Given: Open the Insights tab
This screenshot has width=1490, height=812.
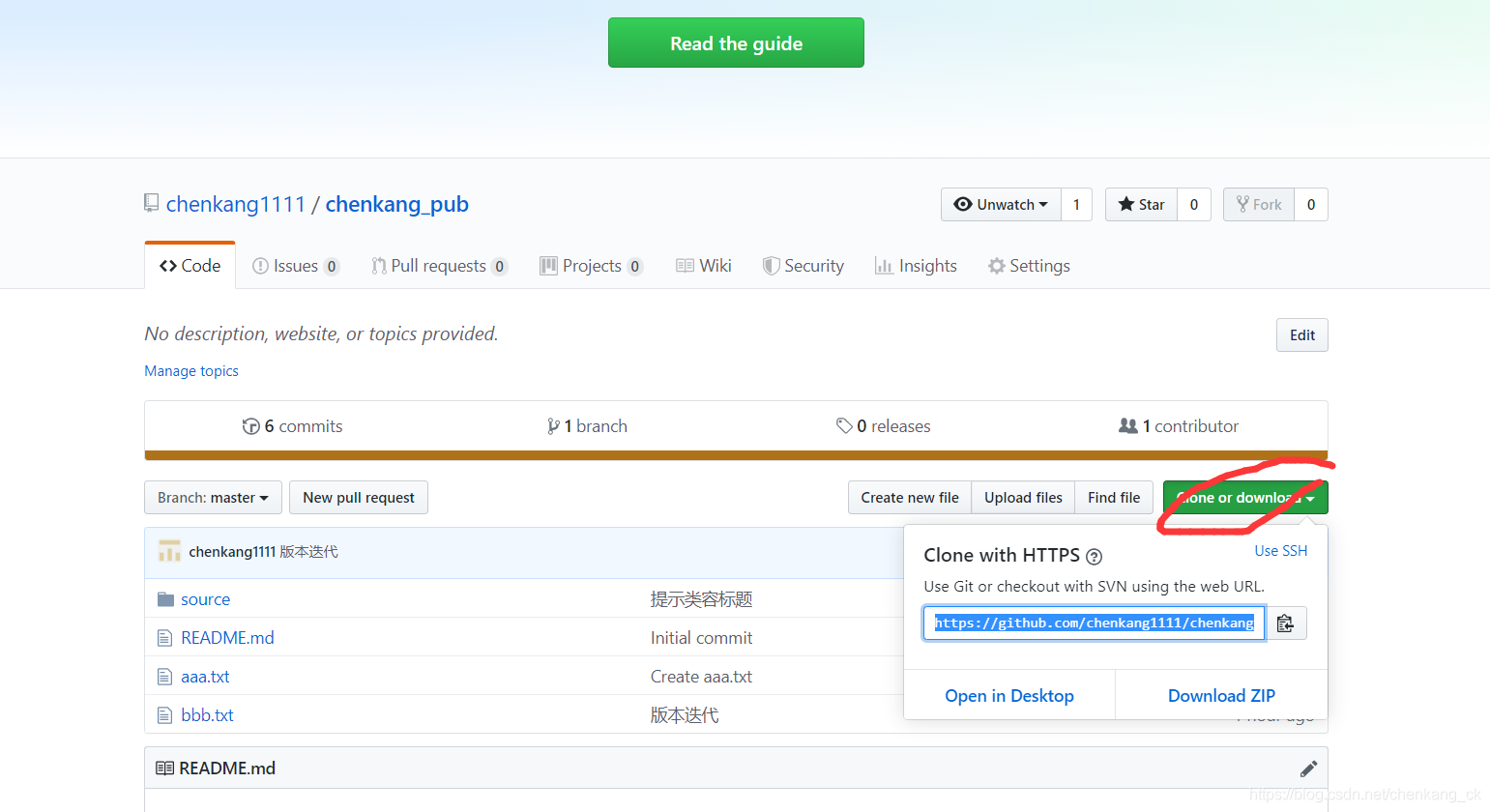Looking at the screenshot, I should [x=916, y=266].
